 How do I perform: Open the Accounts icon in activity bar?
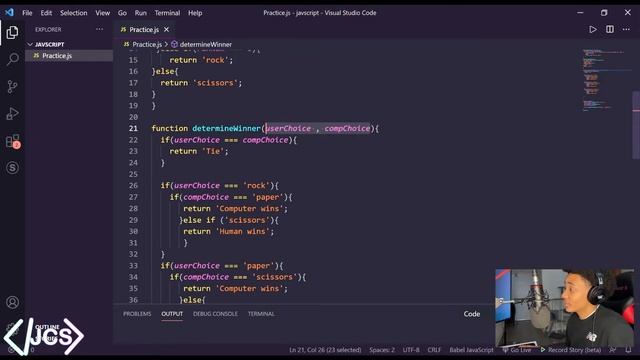coord(12,302)
